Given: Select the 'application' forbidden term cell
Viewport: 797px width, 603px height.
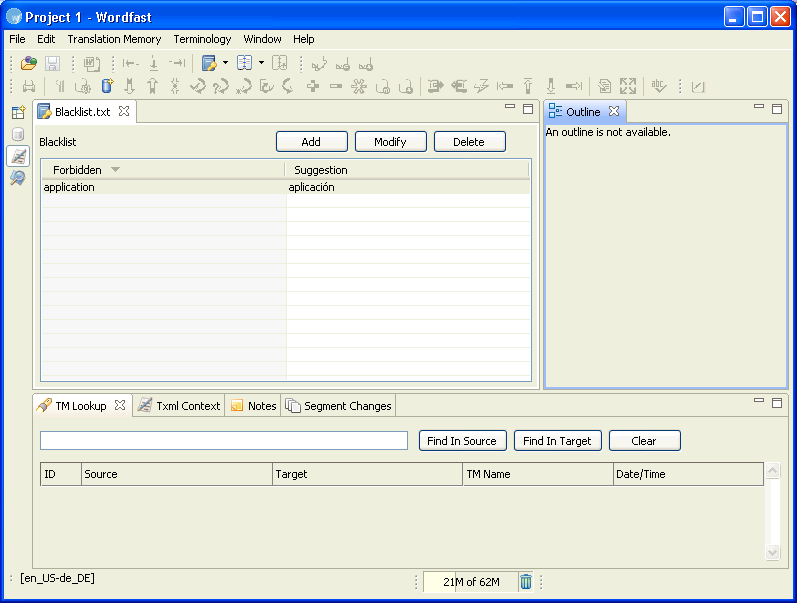Looking at the screenshot, I should pos(164,187).
